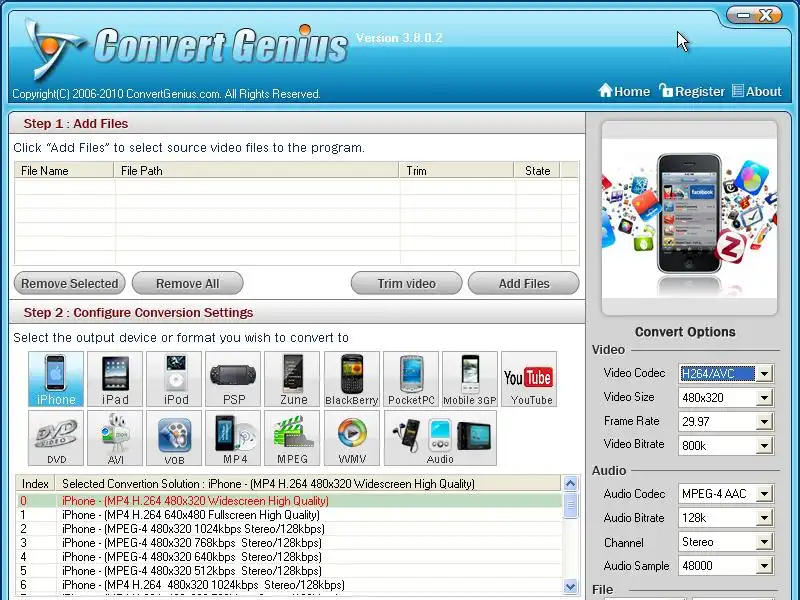Select row 3 iPhone MPEG-4 480x320 768kbps
800x600 pixels.
pyautogui.click(x=289, y=543)
